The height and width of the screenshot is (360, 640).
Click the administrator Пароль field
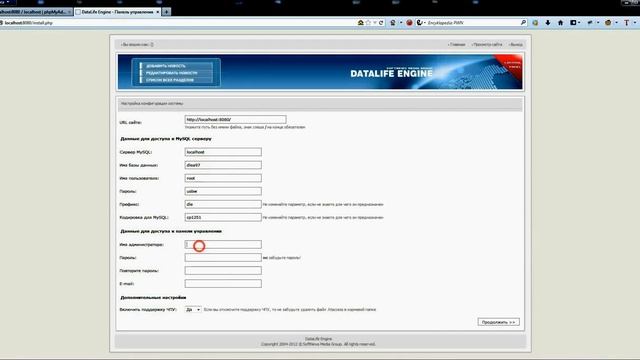(223, 257)
